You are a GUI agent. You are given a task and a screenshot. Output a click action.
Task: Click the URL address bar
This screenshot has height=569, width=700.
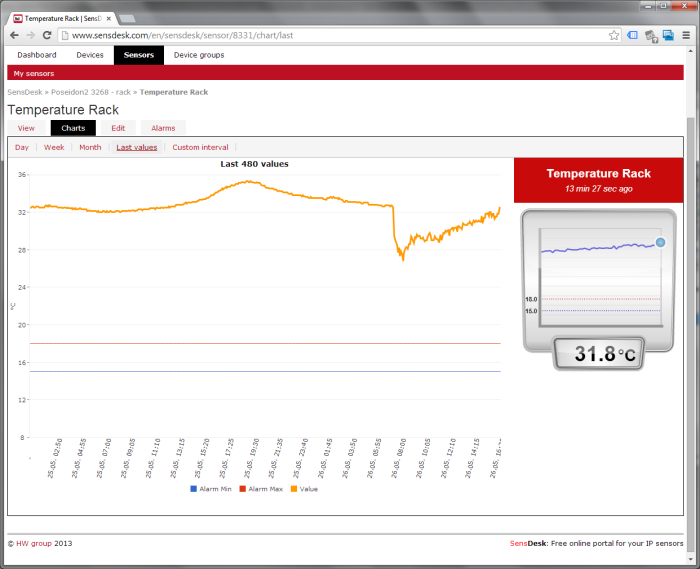click(x=330, y=35)
